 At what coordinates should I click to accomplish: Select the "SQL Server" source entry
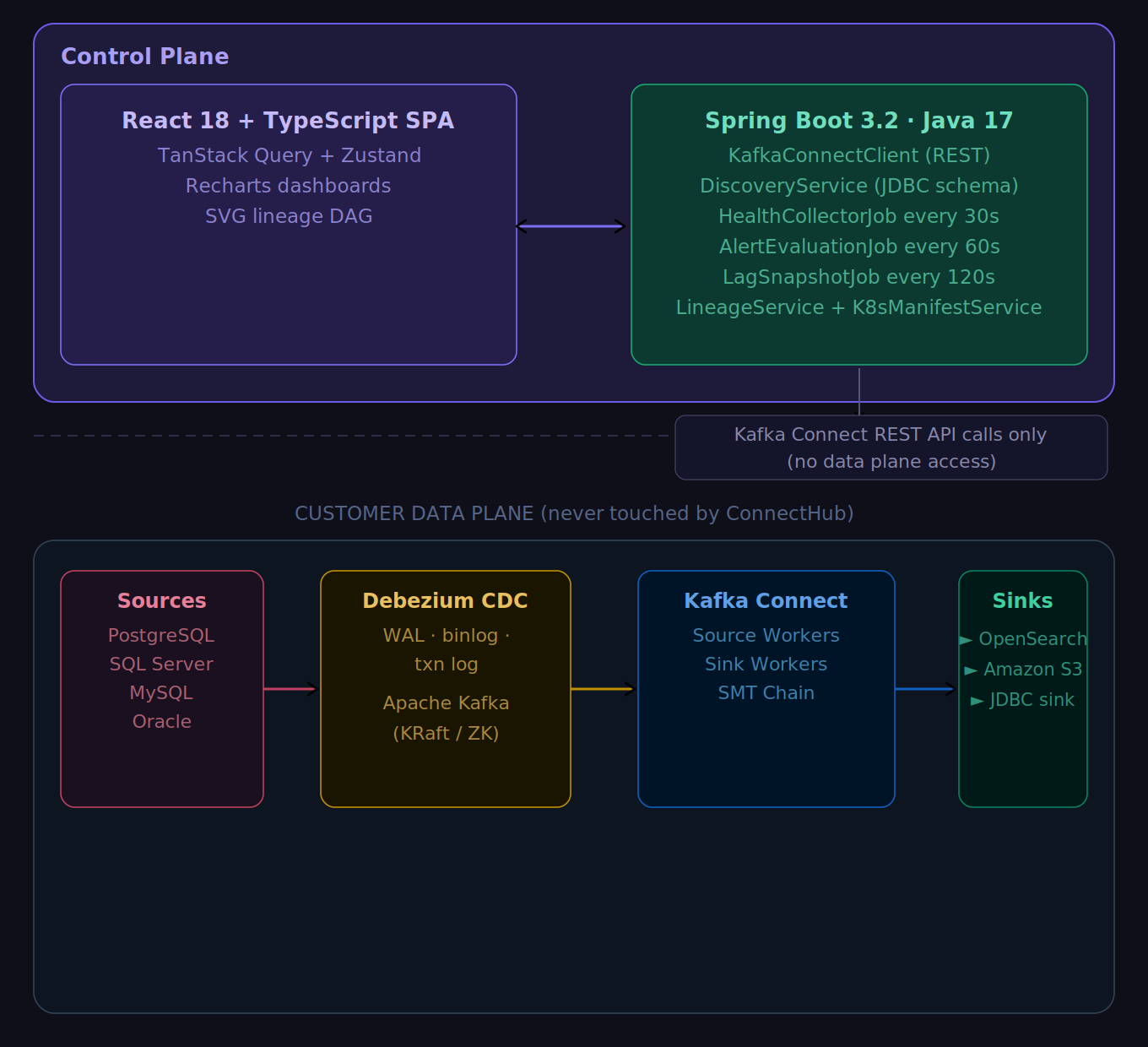click(161, 665)
